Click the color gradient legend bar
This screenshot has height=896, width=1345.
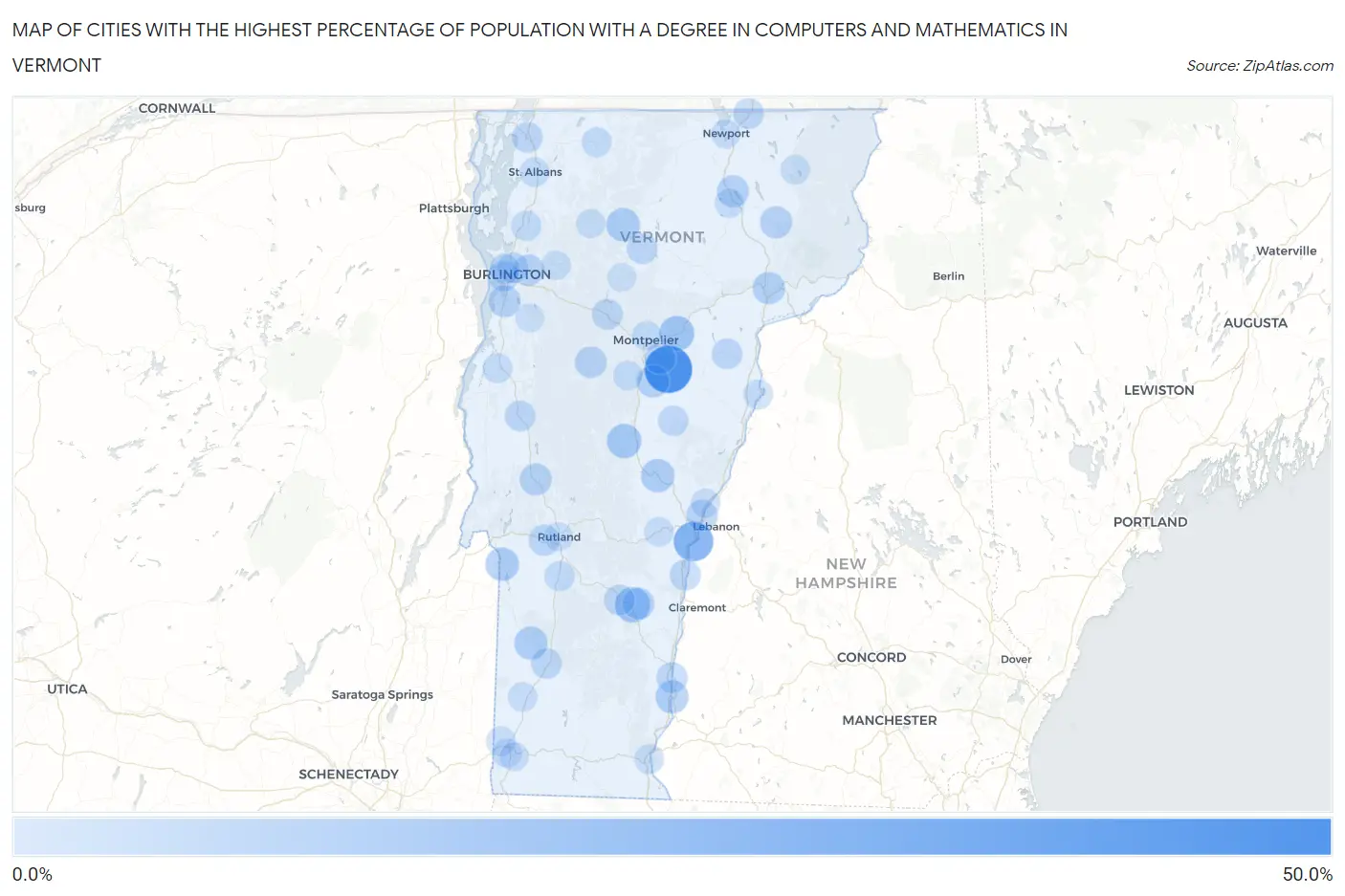point(672,837)
